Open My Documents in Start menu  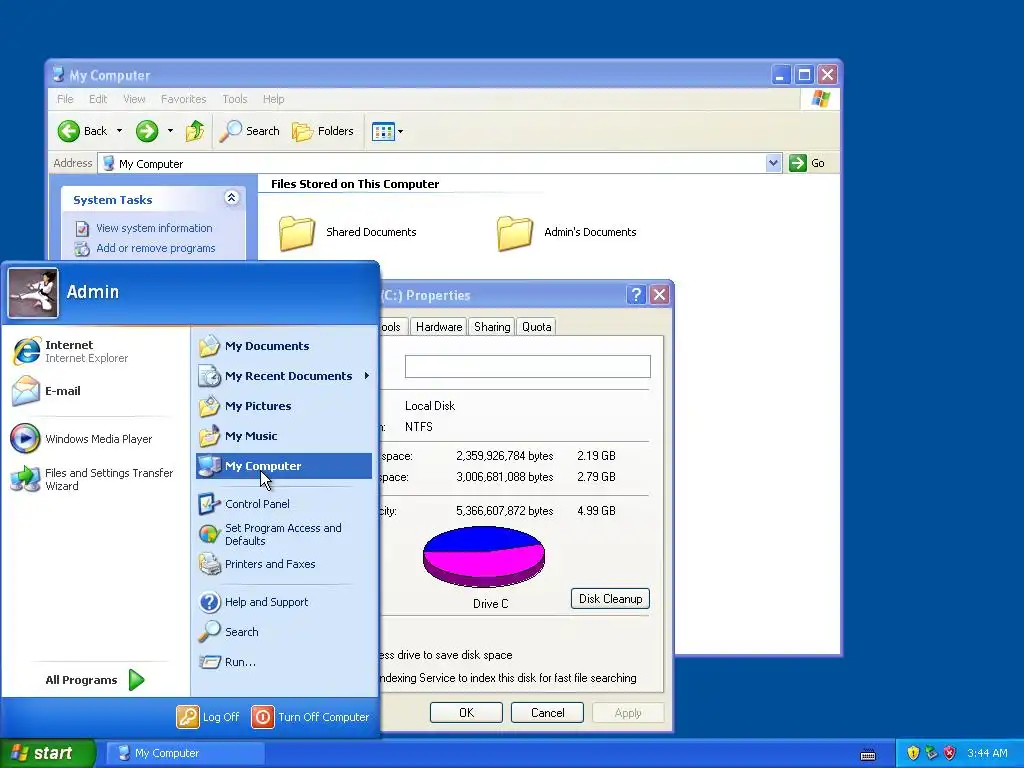284,346
